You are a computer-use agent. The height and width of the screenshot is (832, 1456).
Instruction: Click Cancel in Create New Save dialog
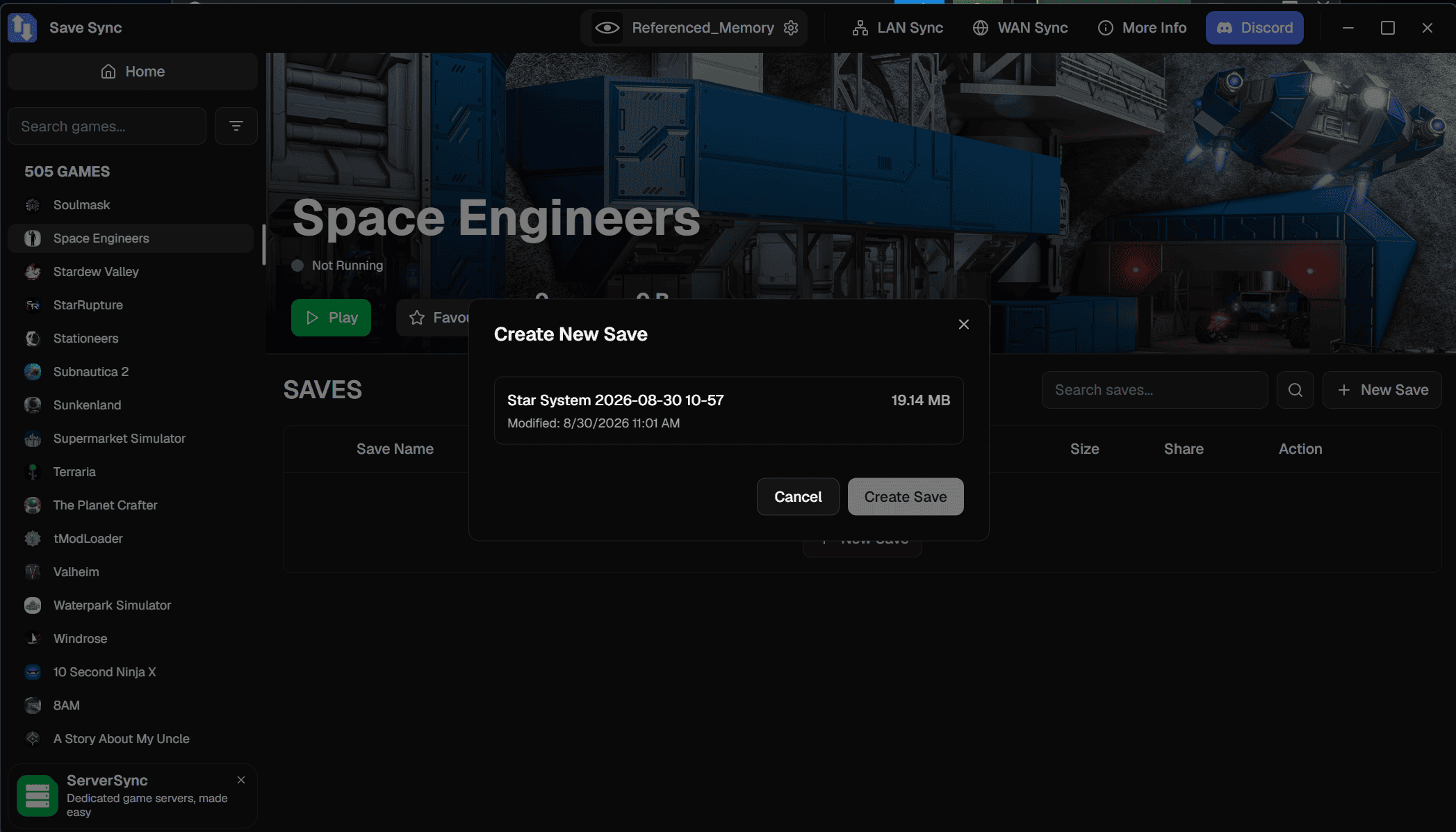point(798,497)
